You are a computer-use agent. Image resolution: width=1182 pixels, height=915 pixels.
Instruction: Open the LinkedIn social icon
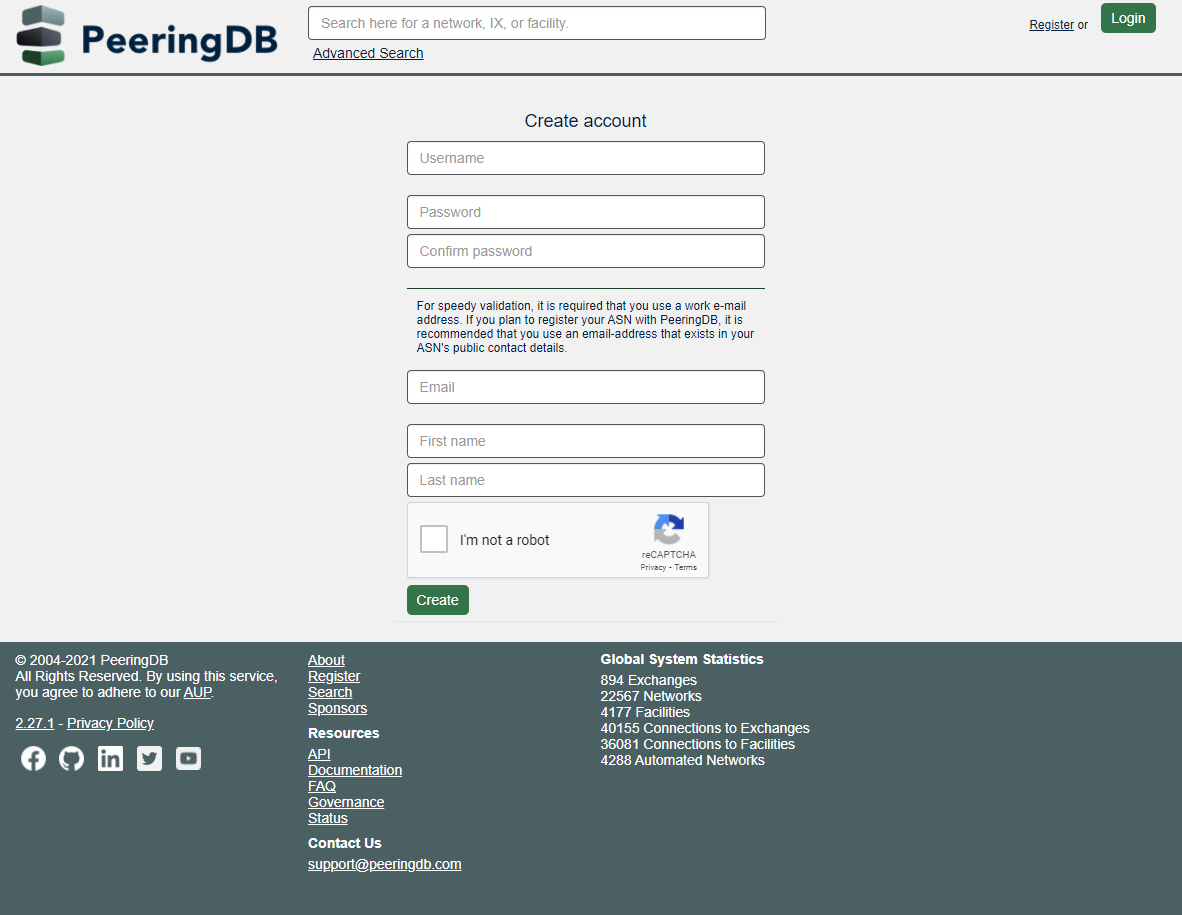click(110, 759)
